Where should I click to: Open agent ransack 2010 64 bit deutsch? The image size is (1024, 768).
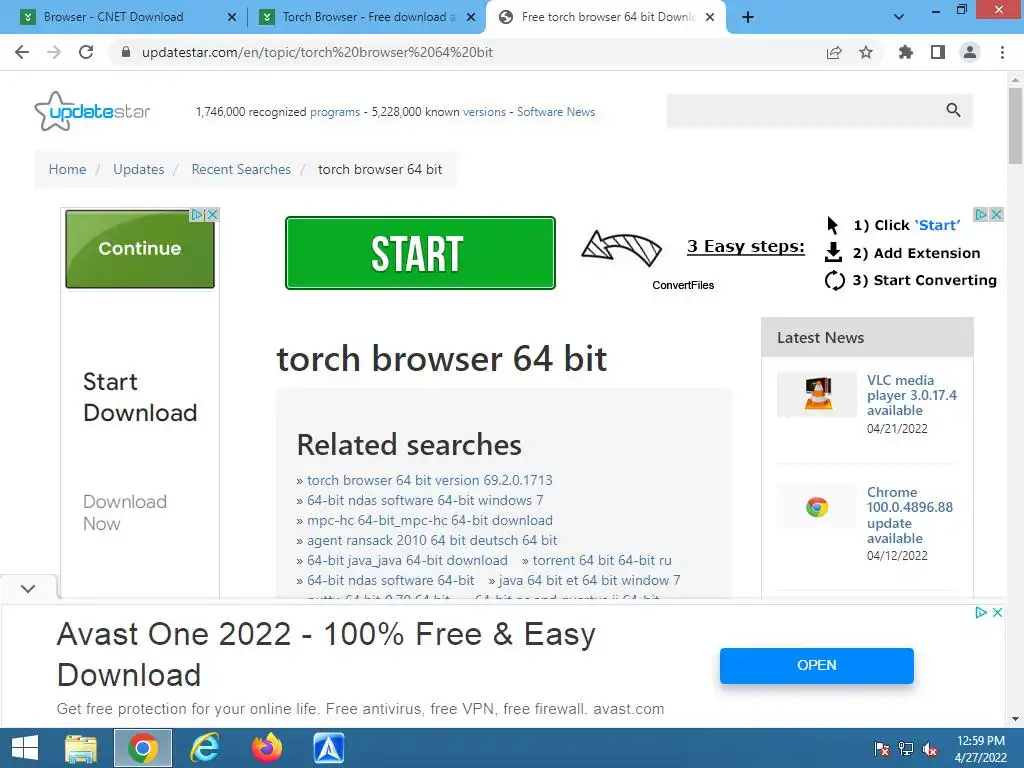(432, 540)
